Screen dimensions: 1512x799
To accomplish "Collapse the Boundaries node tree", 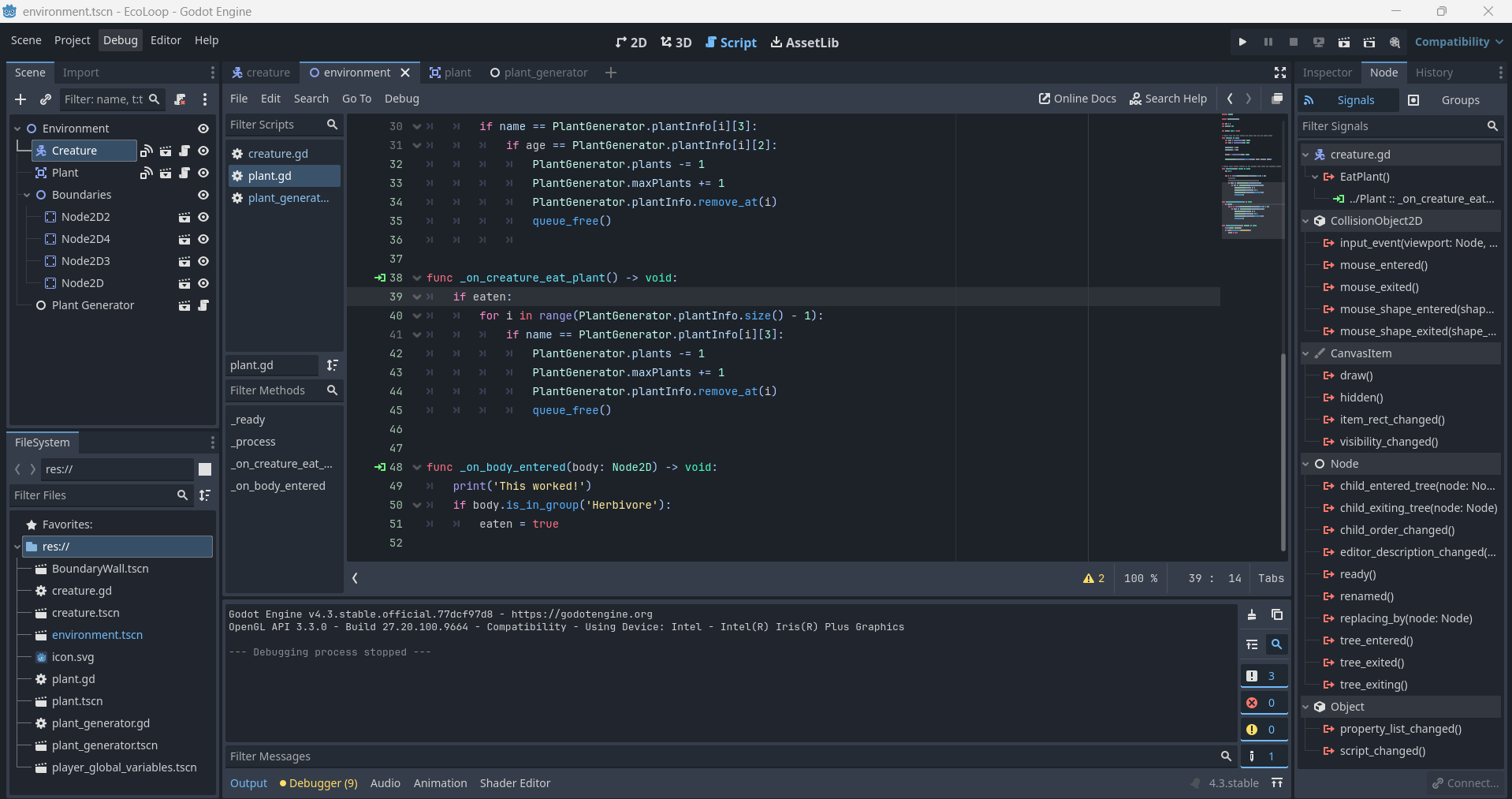I will 27,195.
